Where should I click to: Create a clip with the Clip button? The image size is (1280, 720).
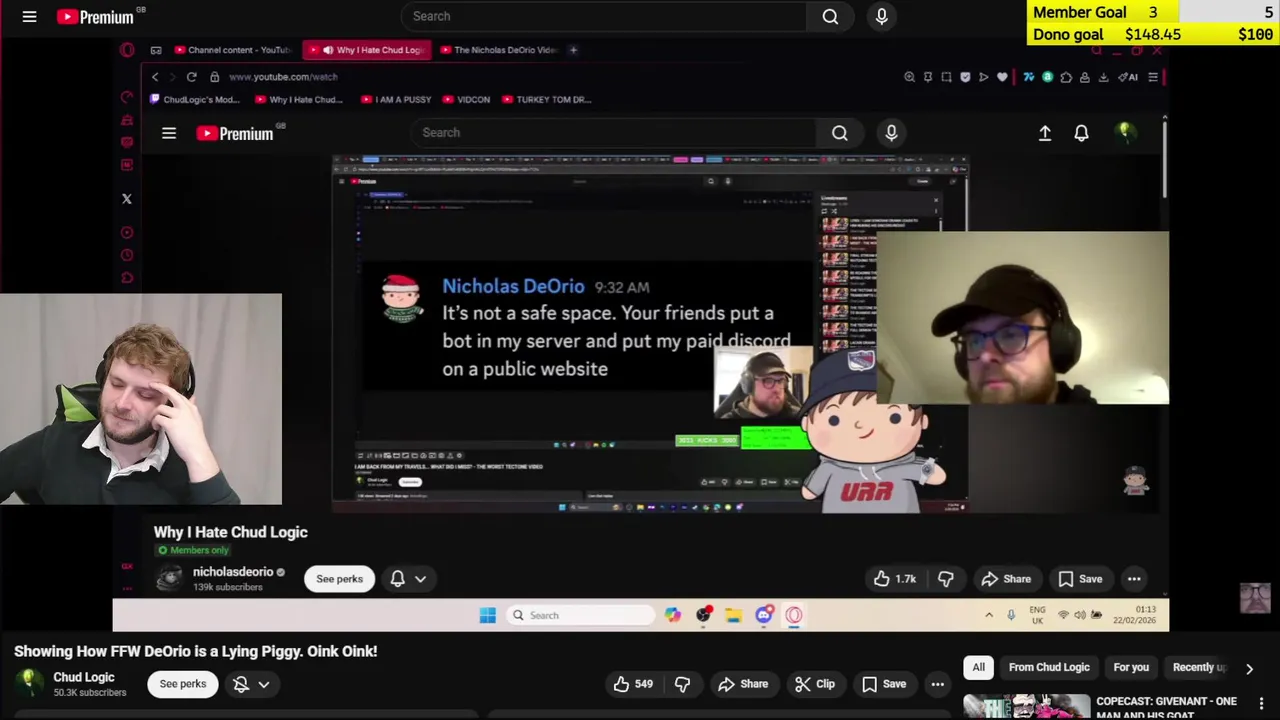click(x=815, y=684)
